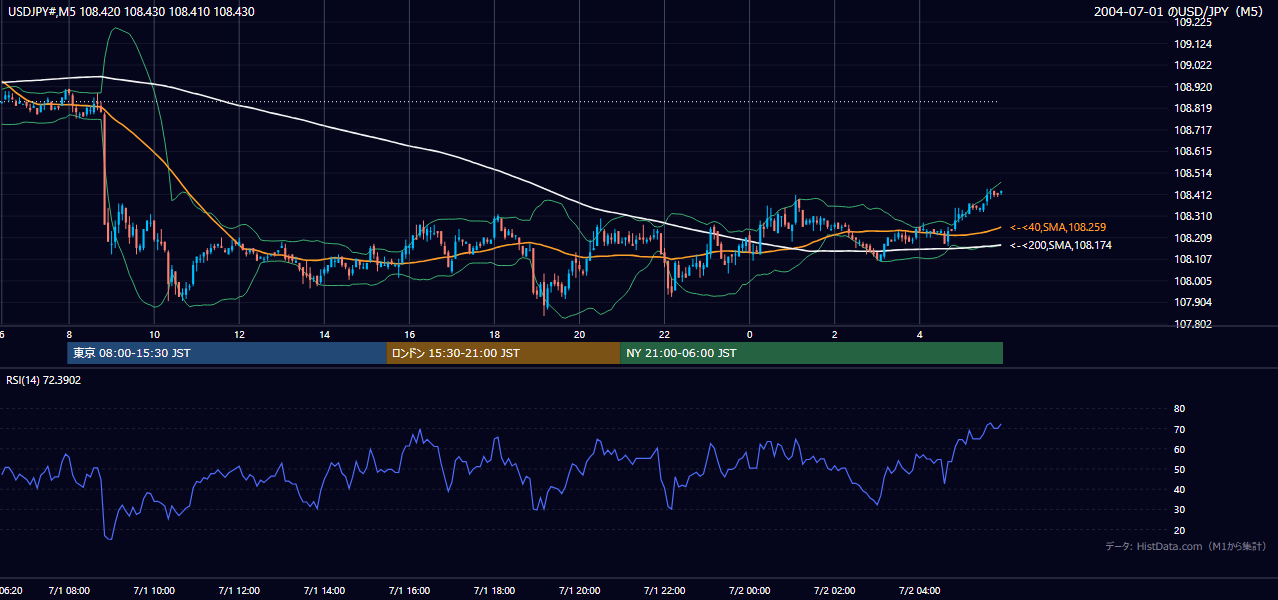Viewport: 1278px width, 600px height.
Task: Select the Tokyo session bar 東京 08:00-15:30 JST
Action: [x=226, y=353]
